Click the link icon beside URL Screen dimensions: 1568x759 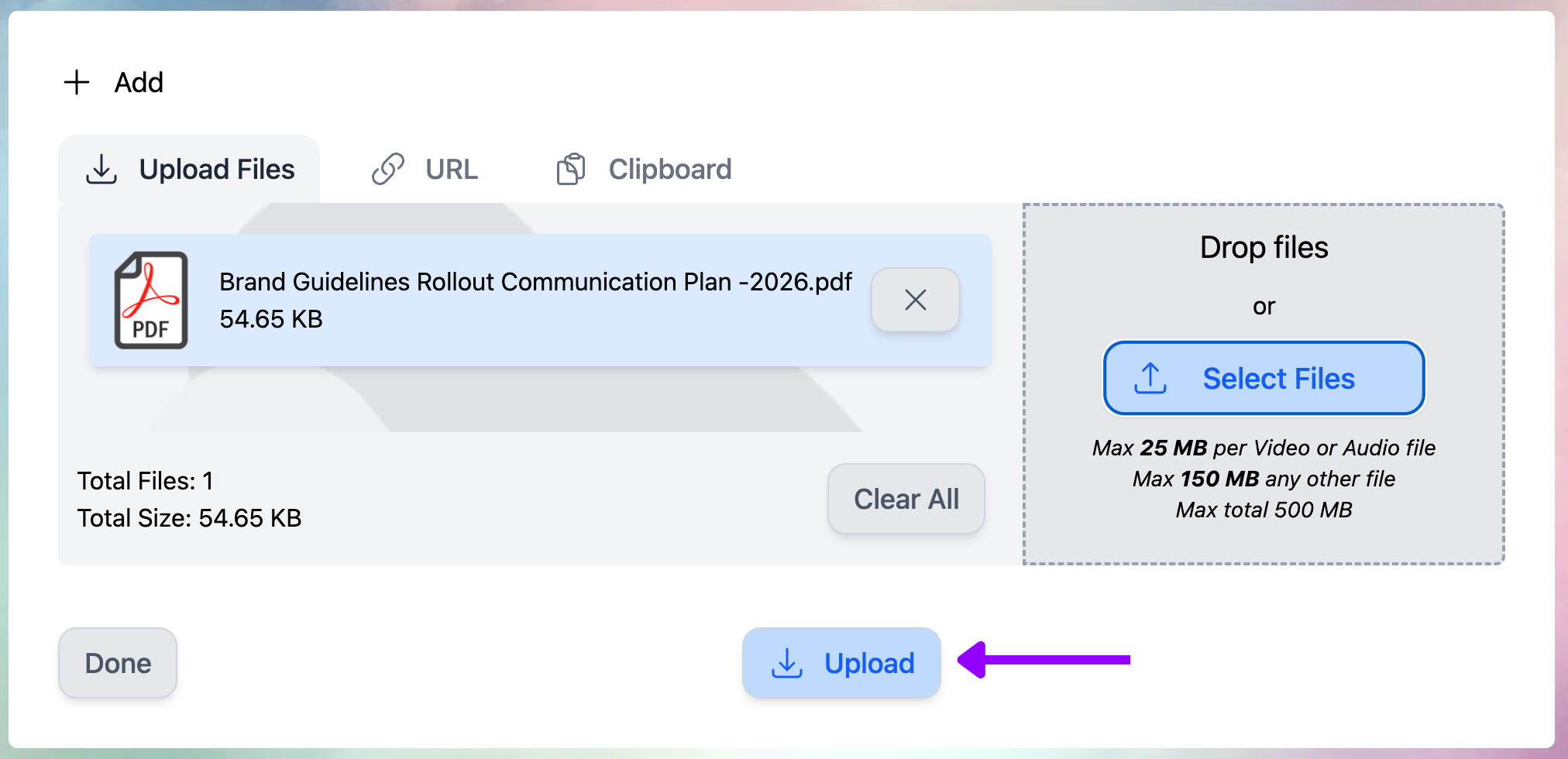[x=390, y=169]
